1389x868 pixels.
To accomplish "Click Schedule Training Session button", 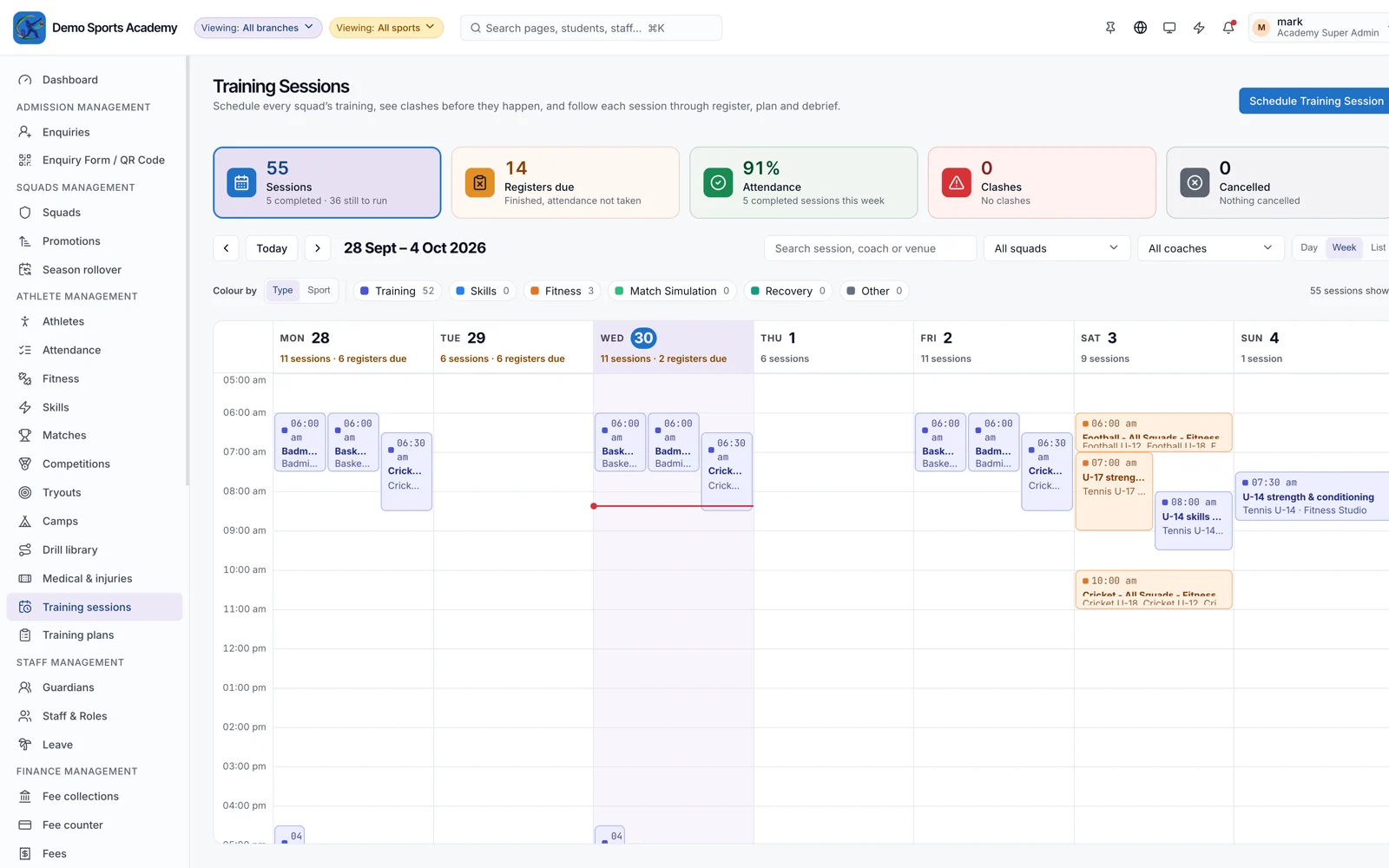I will (1315, 101).
